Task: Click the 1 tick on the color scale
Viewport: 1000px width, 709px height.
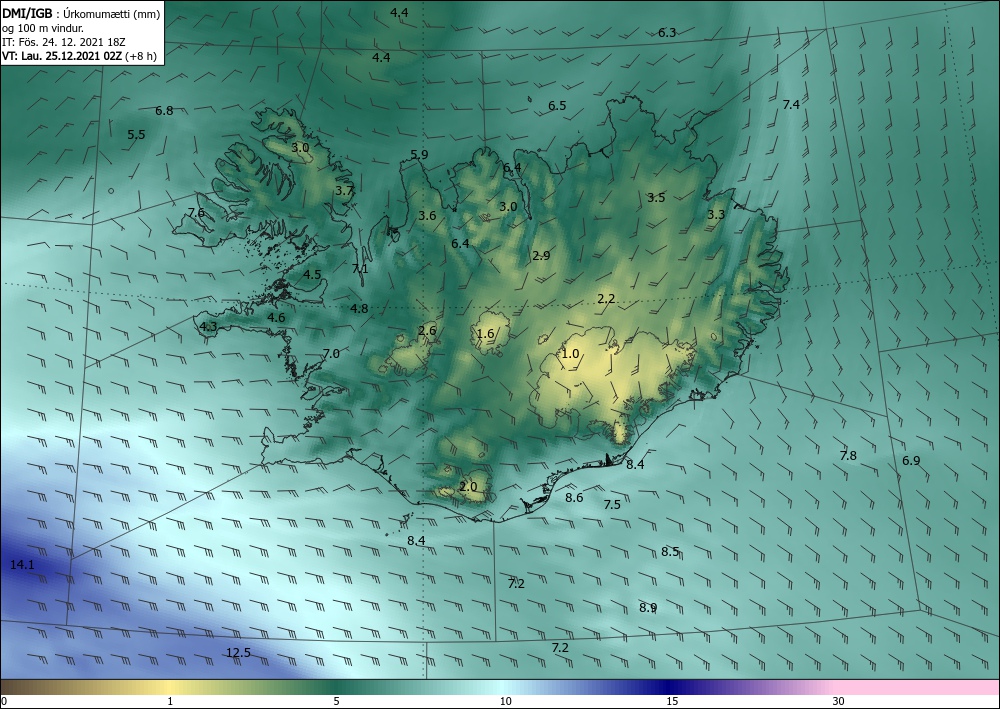Action: pos(170,702)
